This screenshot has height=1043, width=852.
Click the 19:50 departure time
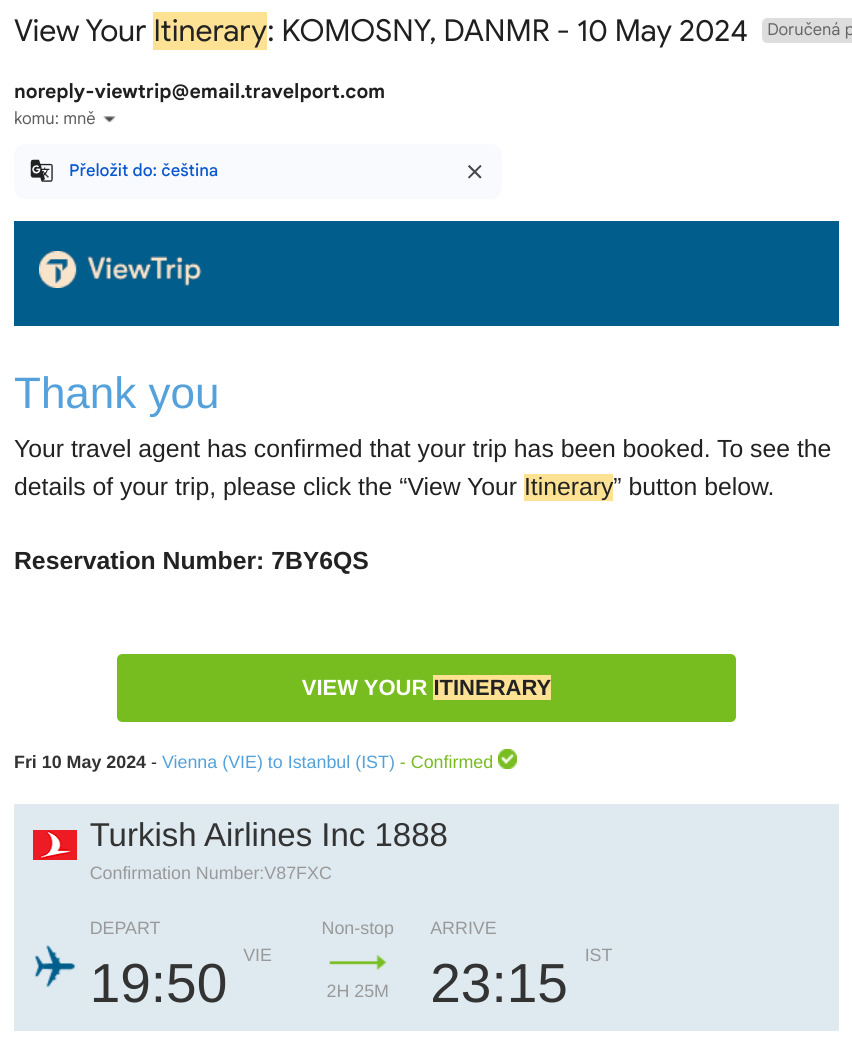(158, 983)
